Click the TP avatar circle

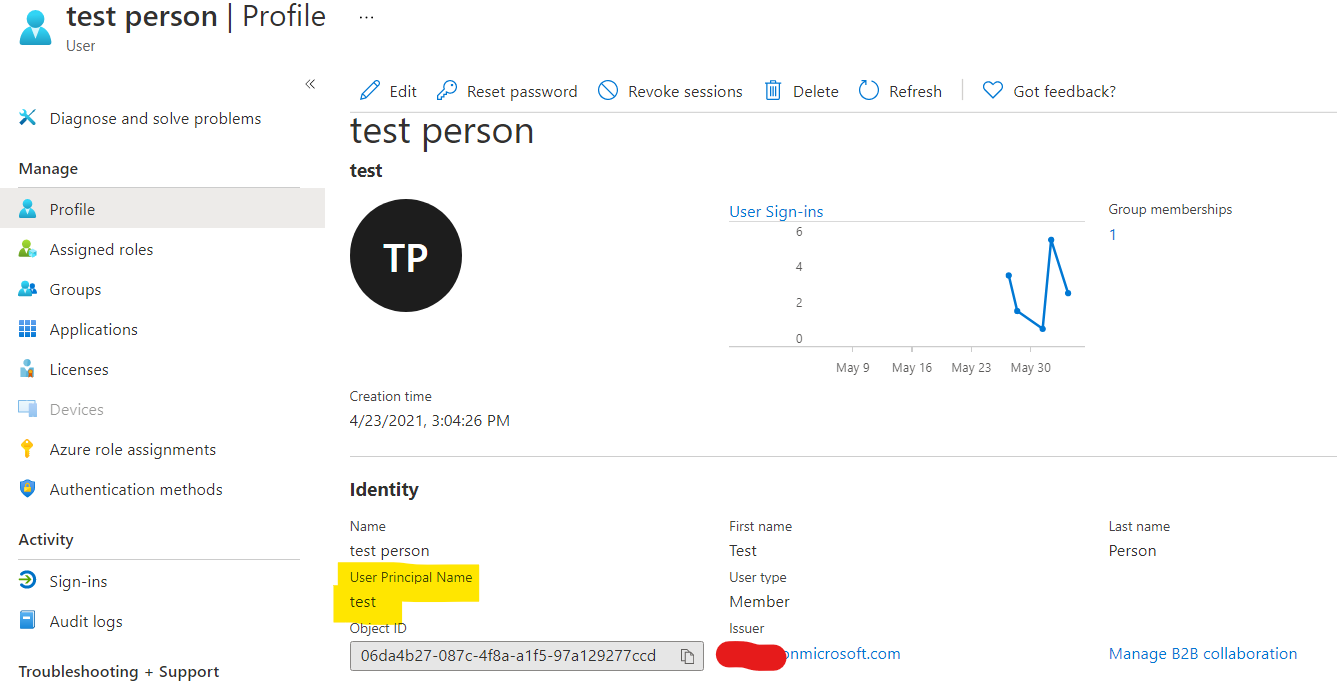pyautogui.click(x=406, y=256)
